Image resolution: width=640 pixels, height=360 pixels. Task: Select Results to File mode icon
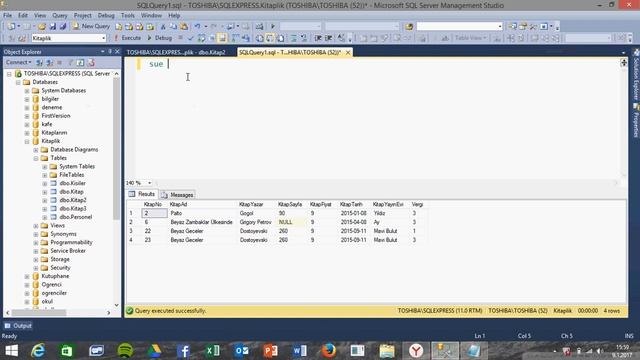coord(281,38)
